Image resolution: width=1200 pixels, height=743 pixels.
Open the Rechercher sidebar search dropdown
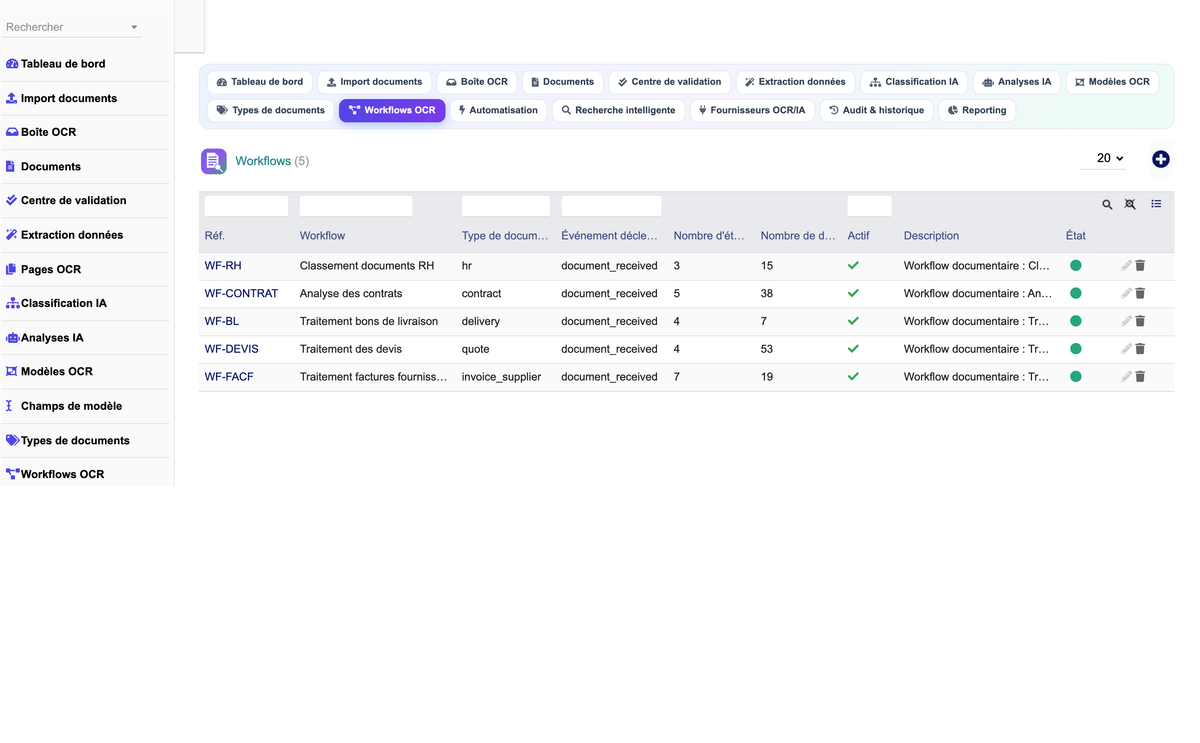coord(72,27)
